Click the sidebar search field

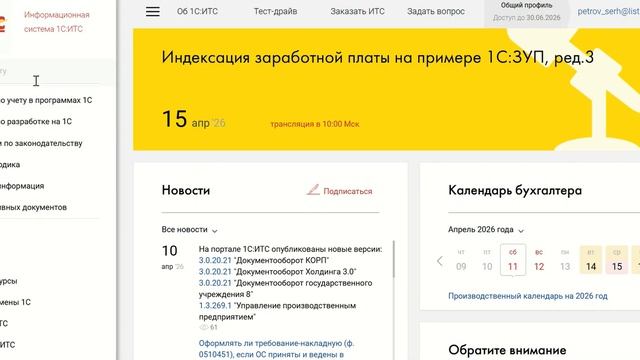49,72
